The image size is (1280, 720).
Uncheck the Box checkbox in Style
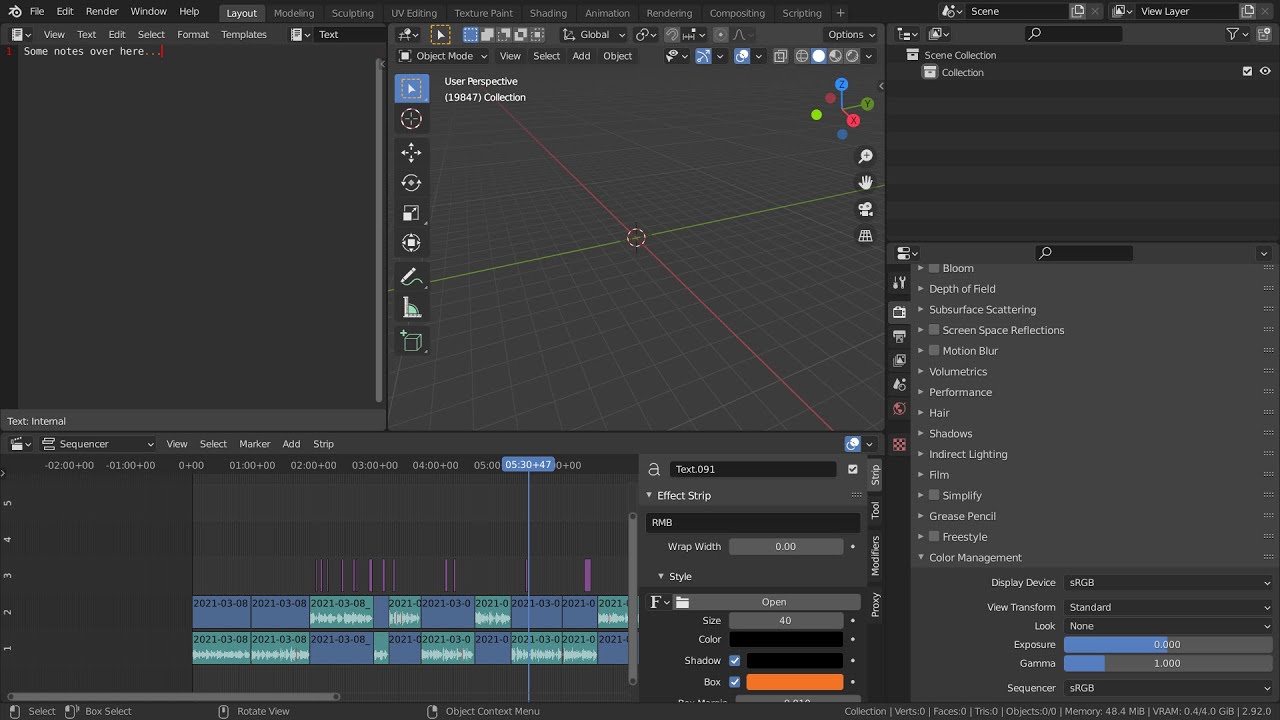tap(735, 682)
